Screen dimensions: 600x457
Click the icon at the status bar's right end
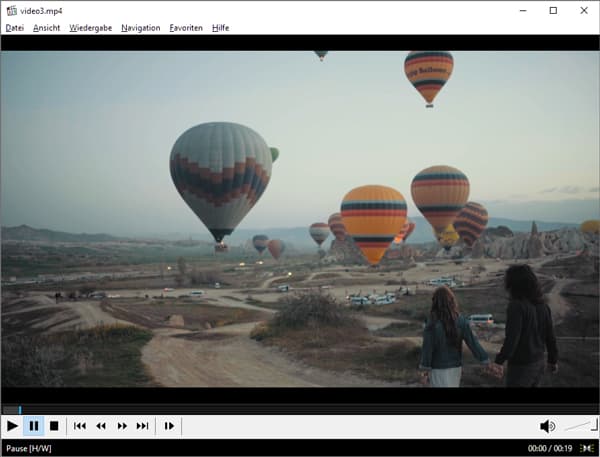pyautogui.click(x=589, y=449)
